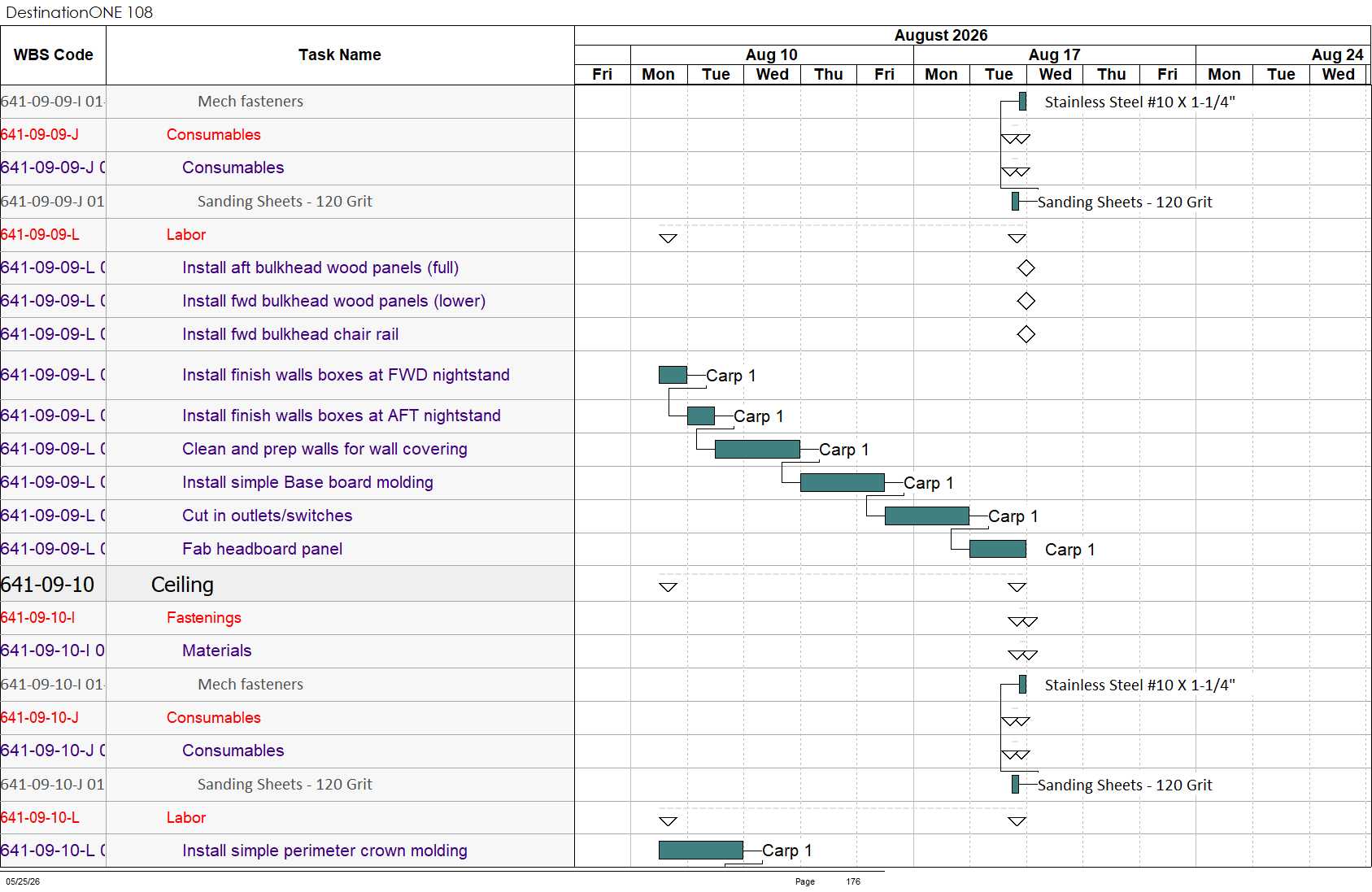Click the summary start marker on the Ceiling row

[668, 587]
